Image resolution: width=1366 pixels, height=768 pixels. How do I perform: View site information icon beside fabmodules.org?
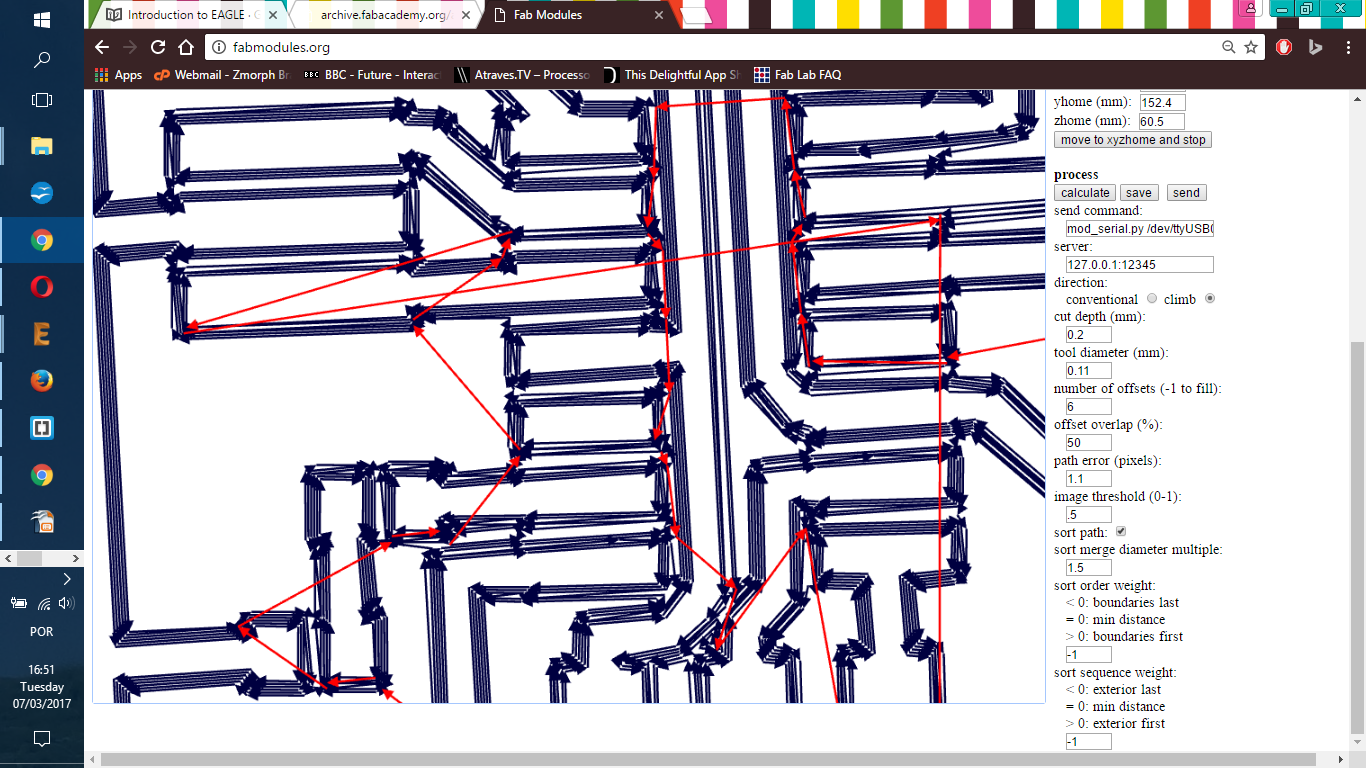pos(220,47)
